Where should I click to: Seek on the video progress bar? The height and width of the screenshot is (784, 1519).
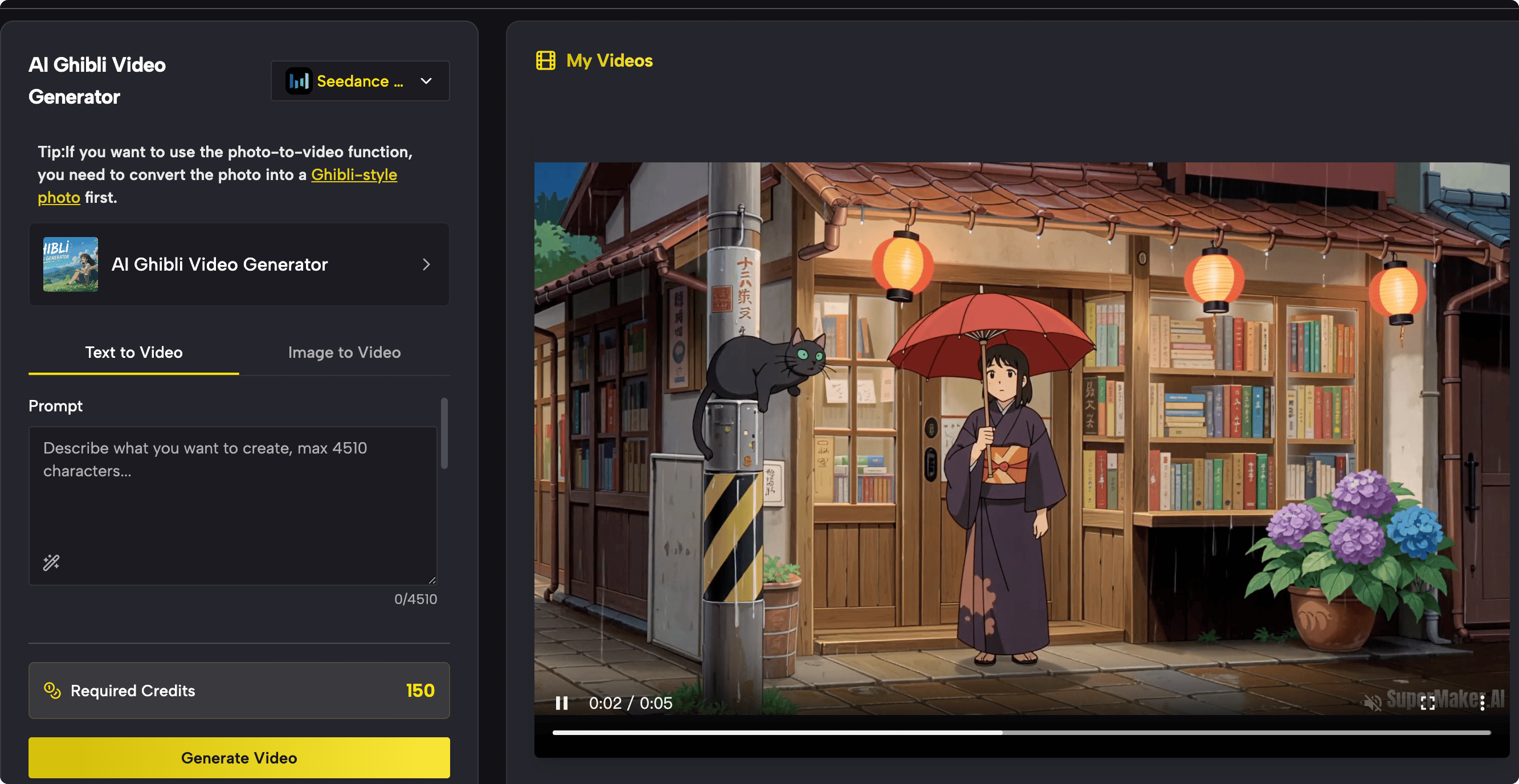(1022, 733)
